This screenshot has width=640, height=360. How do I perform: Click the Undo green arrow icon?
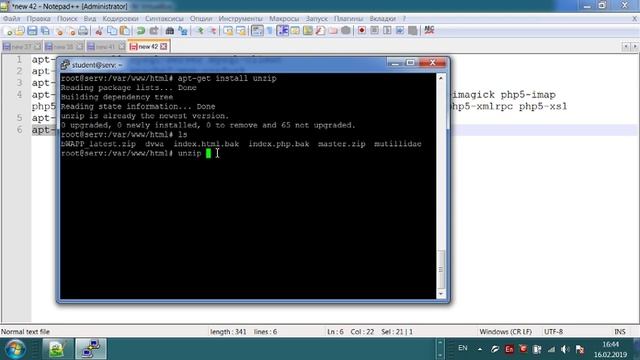click(x=141, y=31)
